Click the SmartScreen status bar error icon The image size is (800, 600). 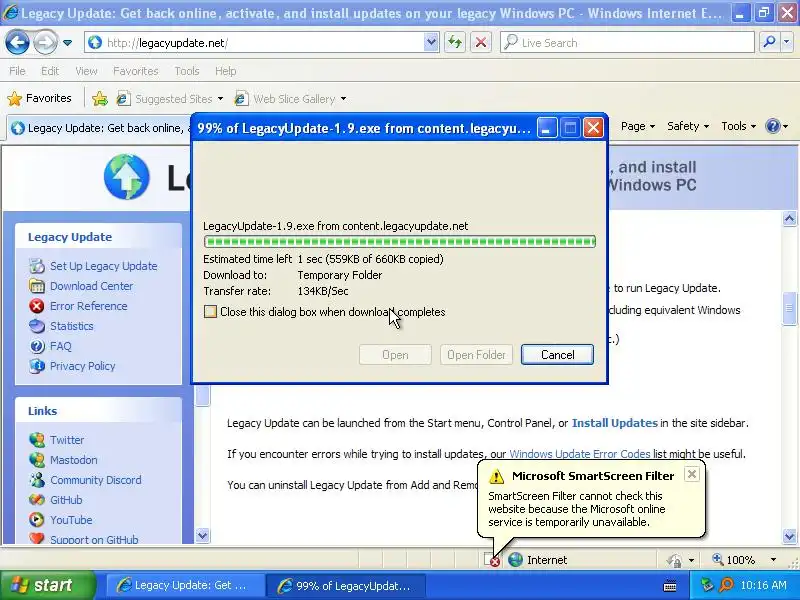(x=491, y=560)
